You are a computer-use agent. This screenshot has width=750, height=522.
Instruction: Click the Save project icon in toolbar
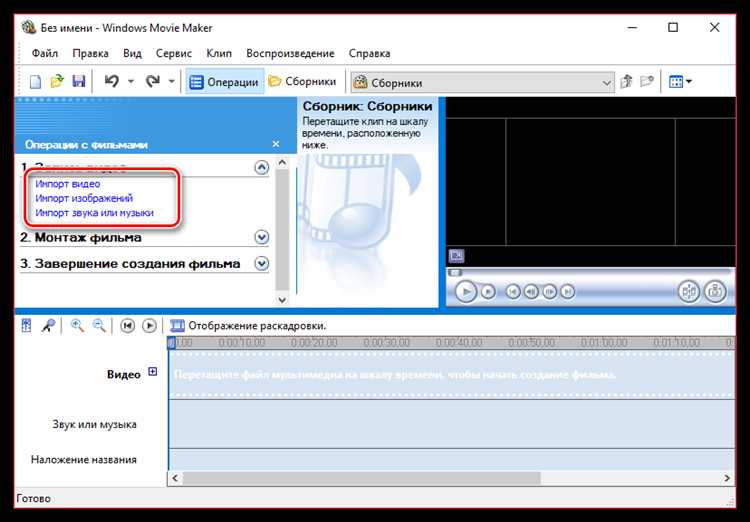point(78,82)
